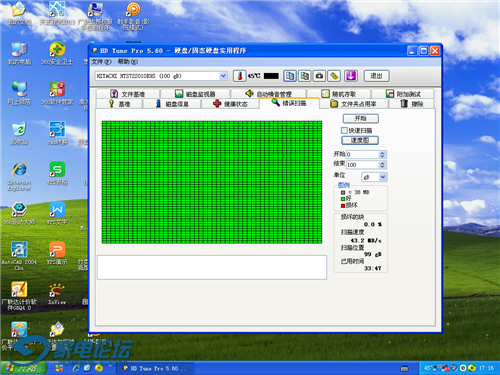Switch to the 磁盘监视器 tab
The image size is (500, 375).
(195, 94)
